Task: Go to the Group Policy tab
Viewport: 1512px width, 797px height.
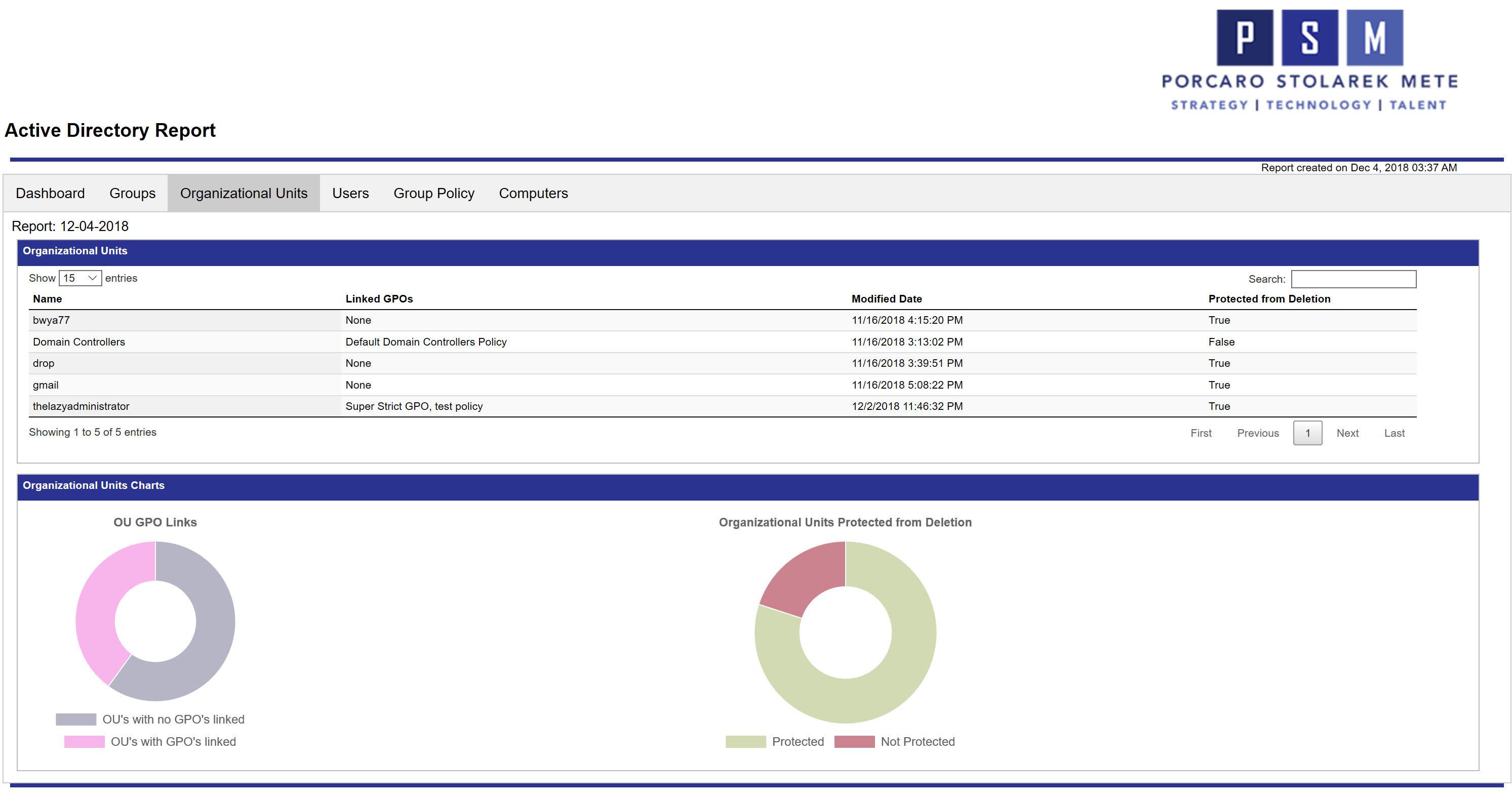Action: (434, 193)
